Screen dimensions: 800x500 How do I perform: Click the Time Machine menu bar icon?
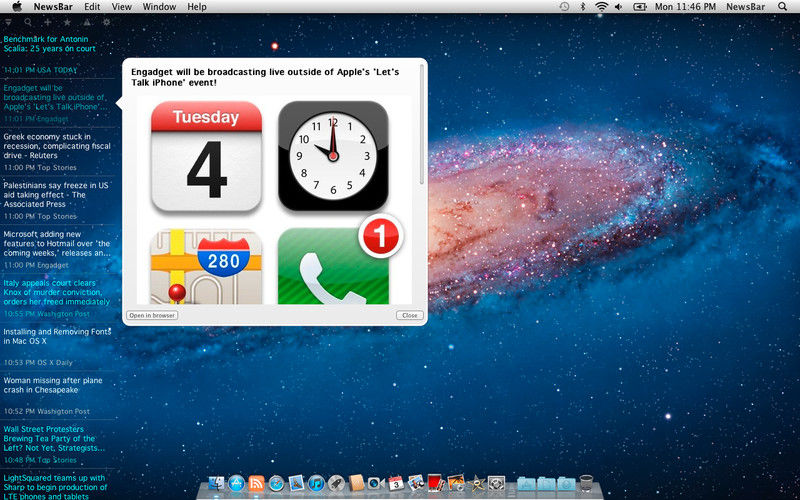click(x=564, y=7)
